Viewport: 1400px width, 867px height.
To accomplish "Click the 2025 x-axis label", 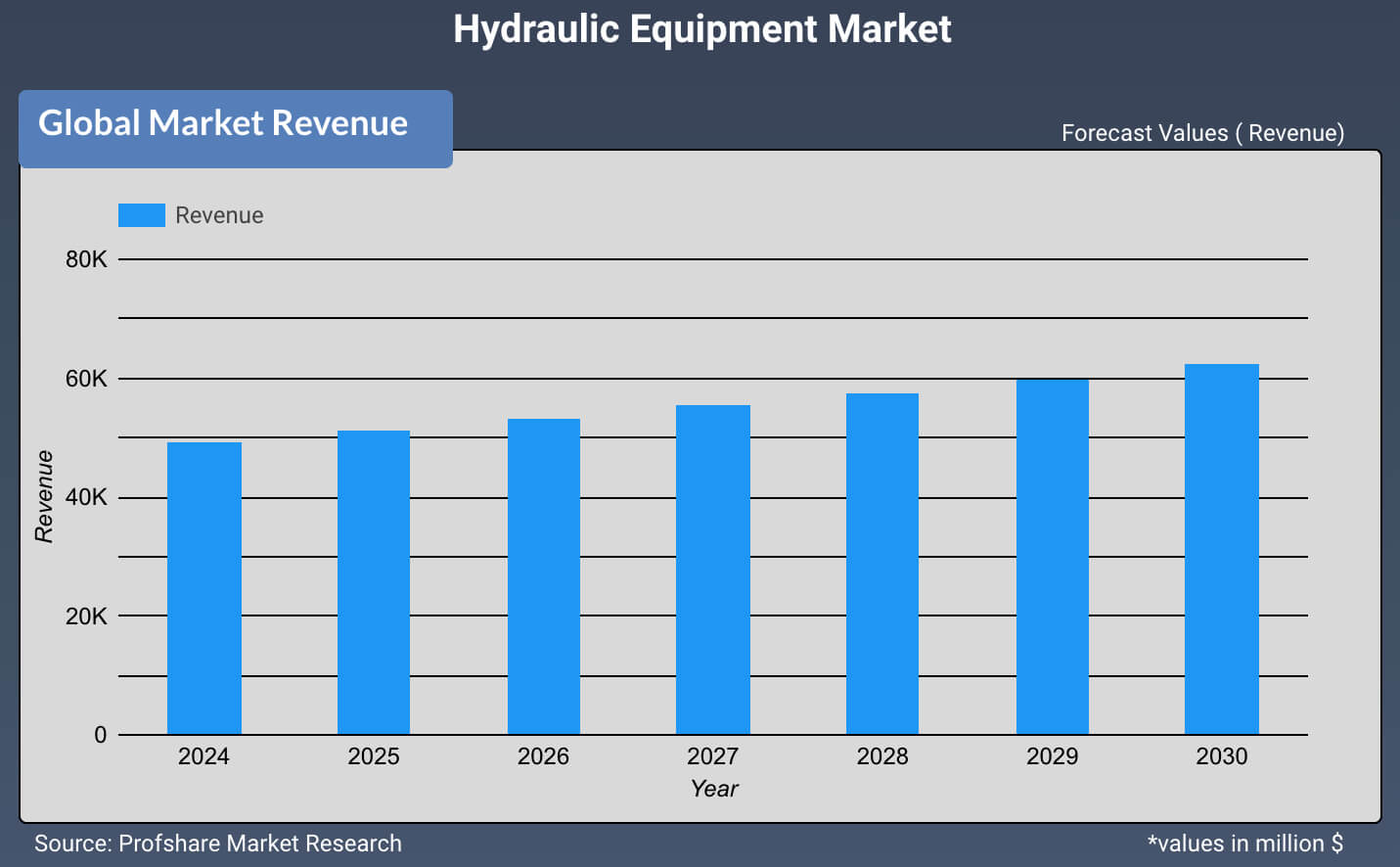I will [374, 756].
